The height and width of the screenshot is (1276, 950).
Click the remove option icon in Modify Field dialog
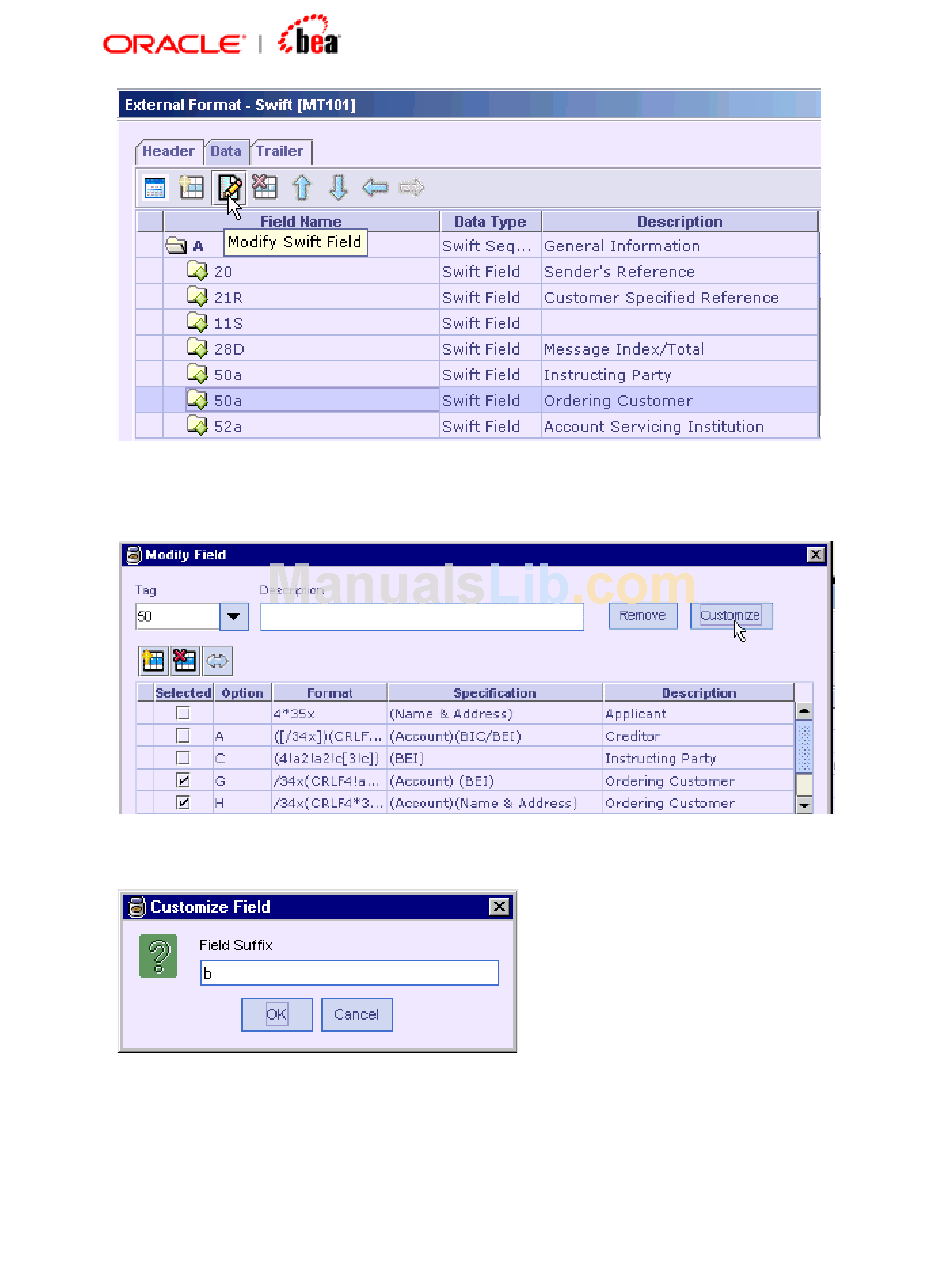pyautogui.click(x=184, y=660)
